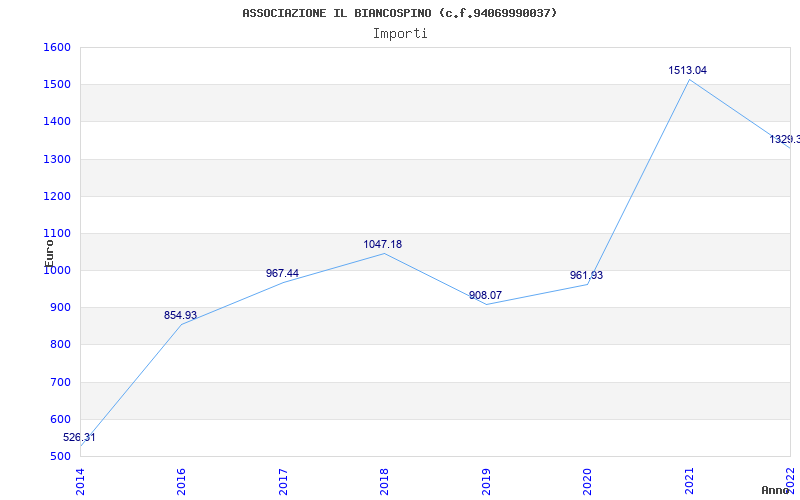This screenshot has height=500, width=800.
Task: Click the 2022 x-axis label
Action: [790, 482]
